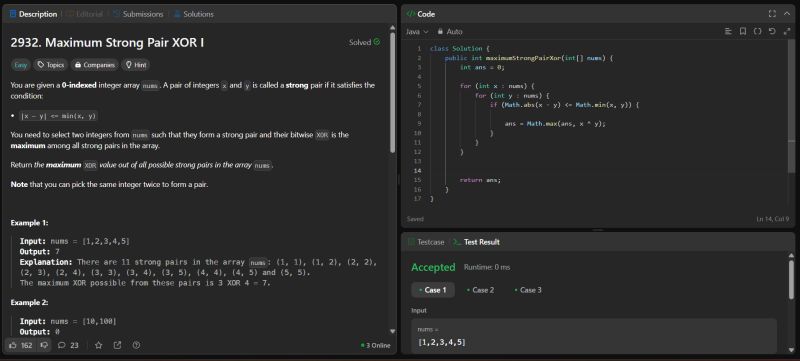
Task: Toggle the Auto lock setting
Action: (x=449, y=32)
